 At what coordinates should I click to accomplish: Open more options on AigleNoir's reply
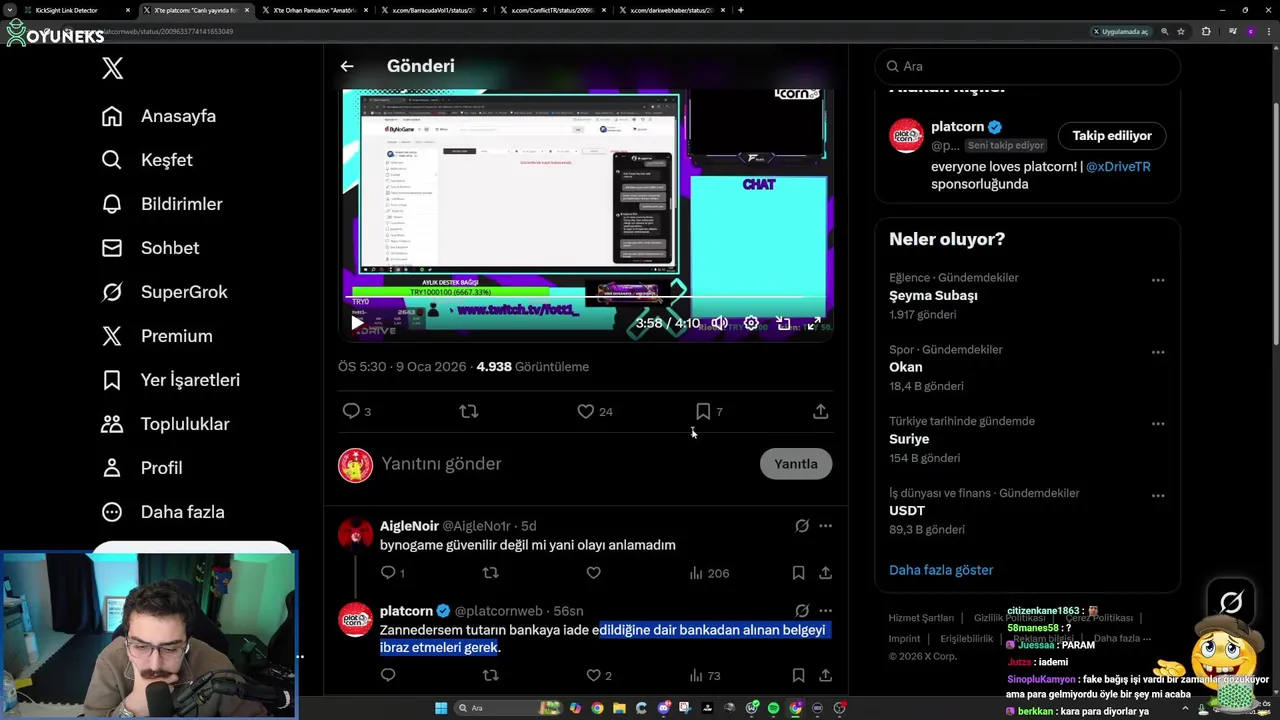[825, 526]
